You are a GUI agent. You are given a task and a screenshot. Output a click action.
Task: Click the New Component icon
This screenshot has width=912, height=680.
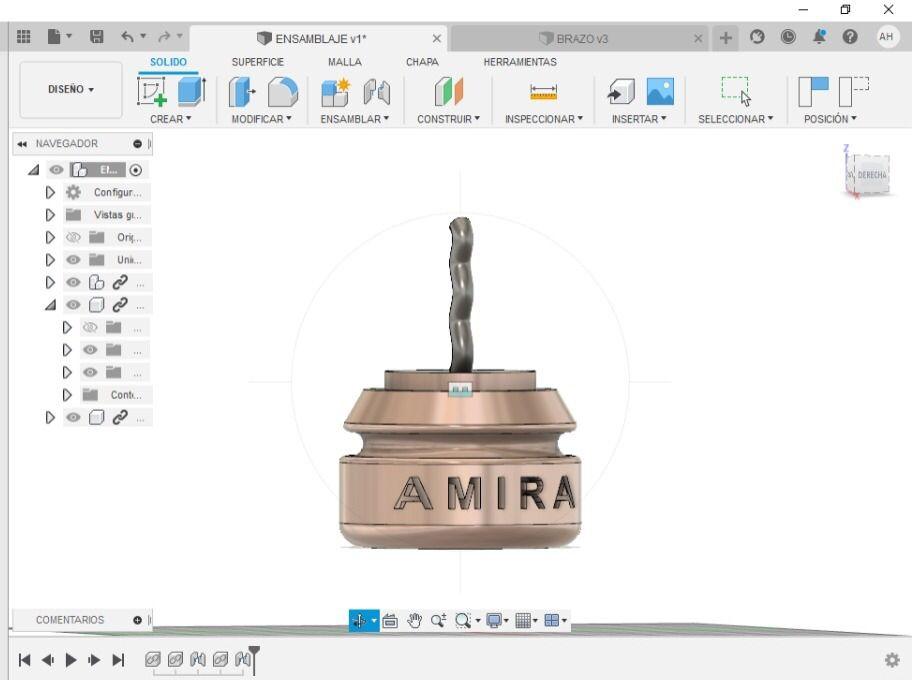[x=335, y=92]
